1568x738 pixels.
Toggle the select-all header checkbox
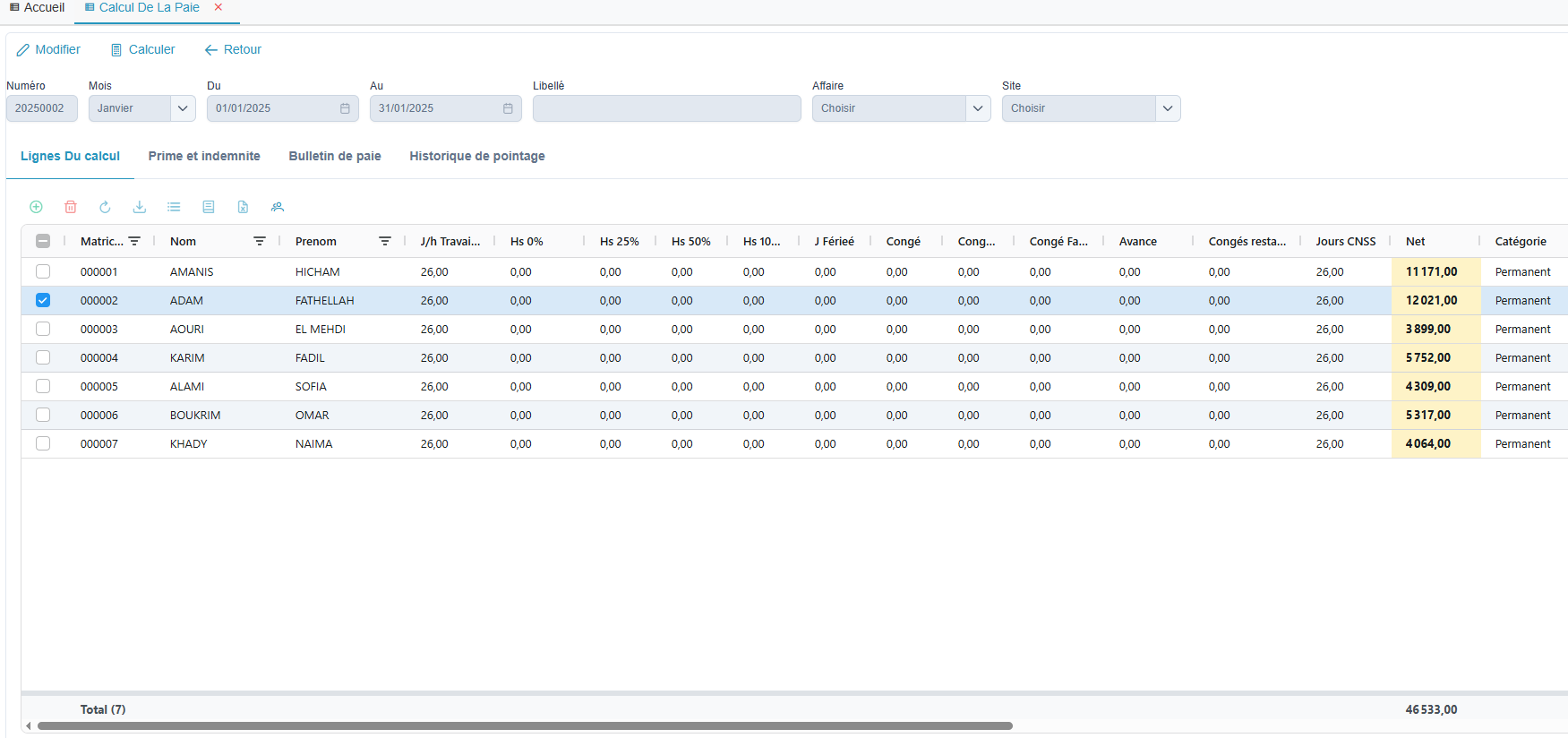click(43, 241)
